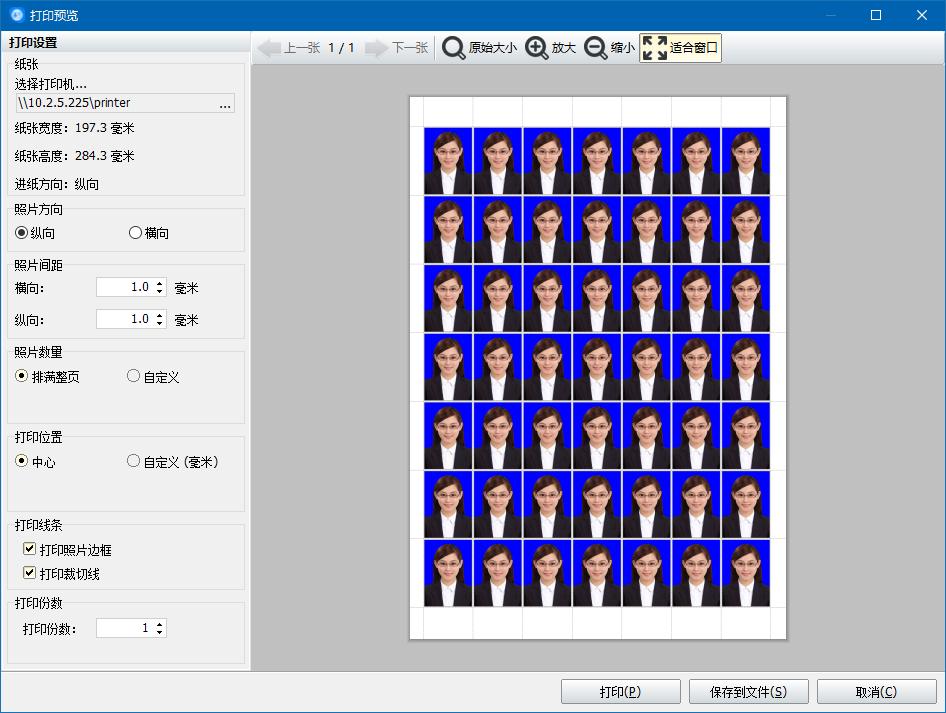This screenshot has width=946, height=713.
Task: Go to next sheet arrow 下一张
Action: point(376,48)
